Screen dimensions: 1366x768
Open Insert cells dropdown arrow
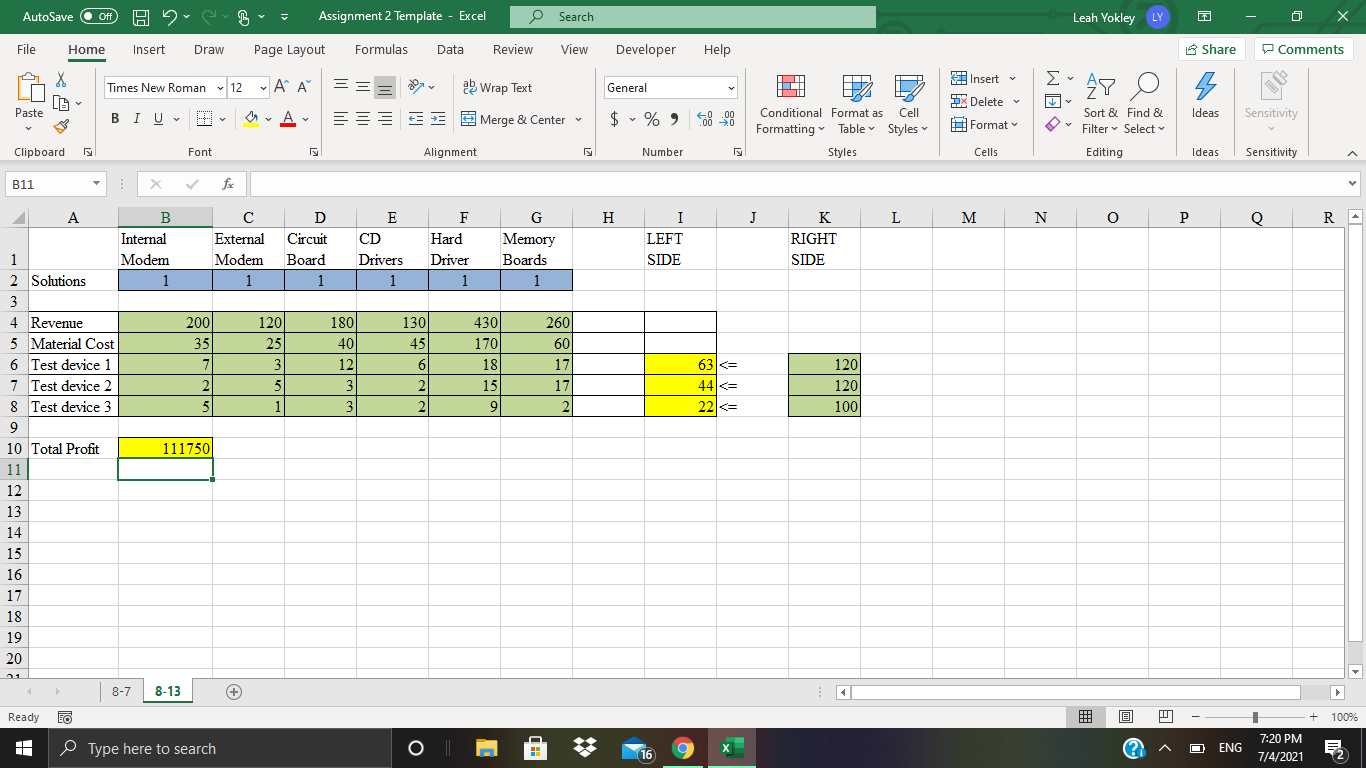[1012, 79]
